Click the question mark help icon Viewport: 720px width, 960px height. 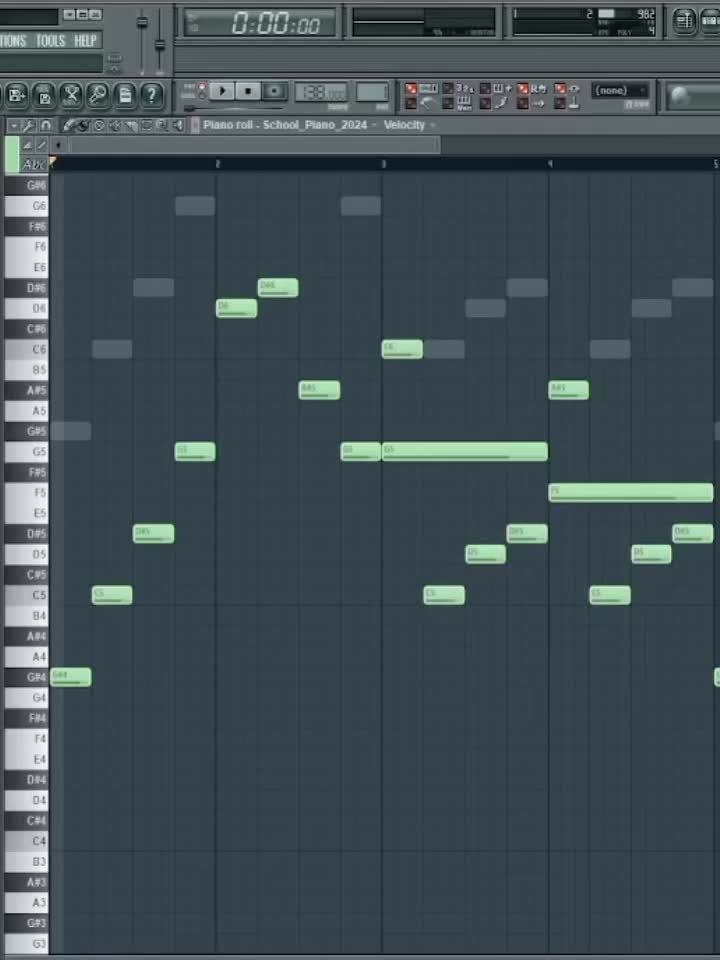pos(151,96)
